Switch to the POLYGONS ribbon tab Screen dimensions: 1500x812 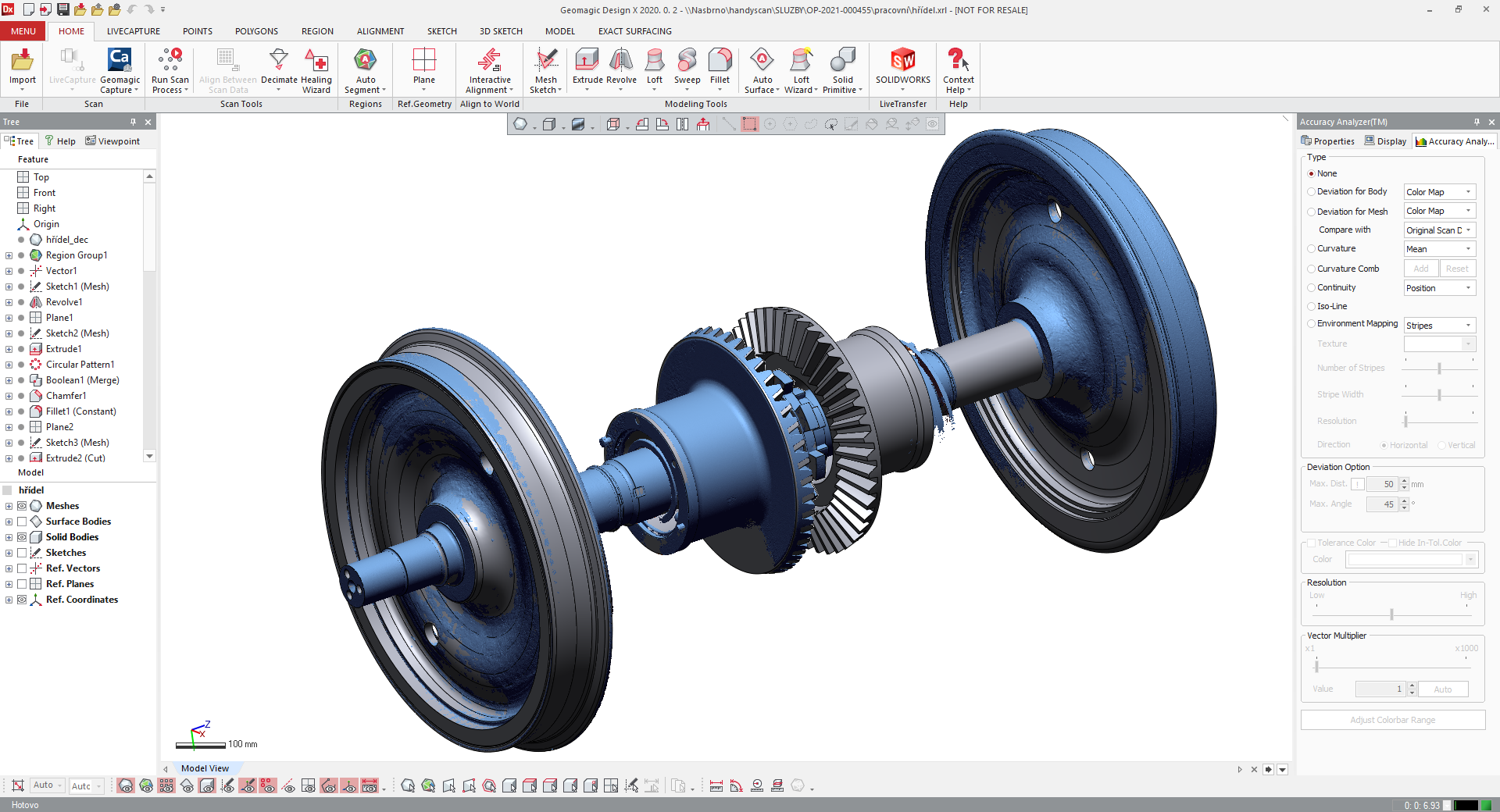point(256,31)
